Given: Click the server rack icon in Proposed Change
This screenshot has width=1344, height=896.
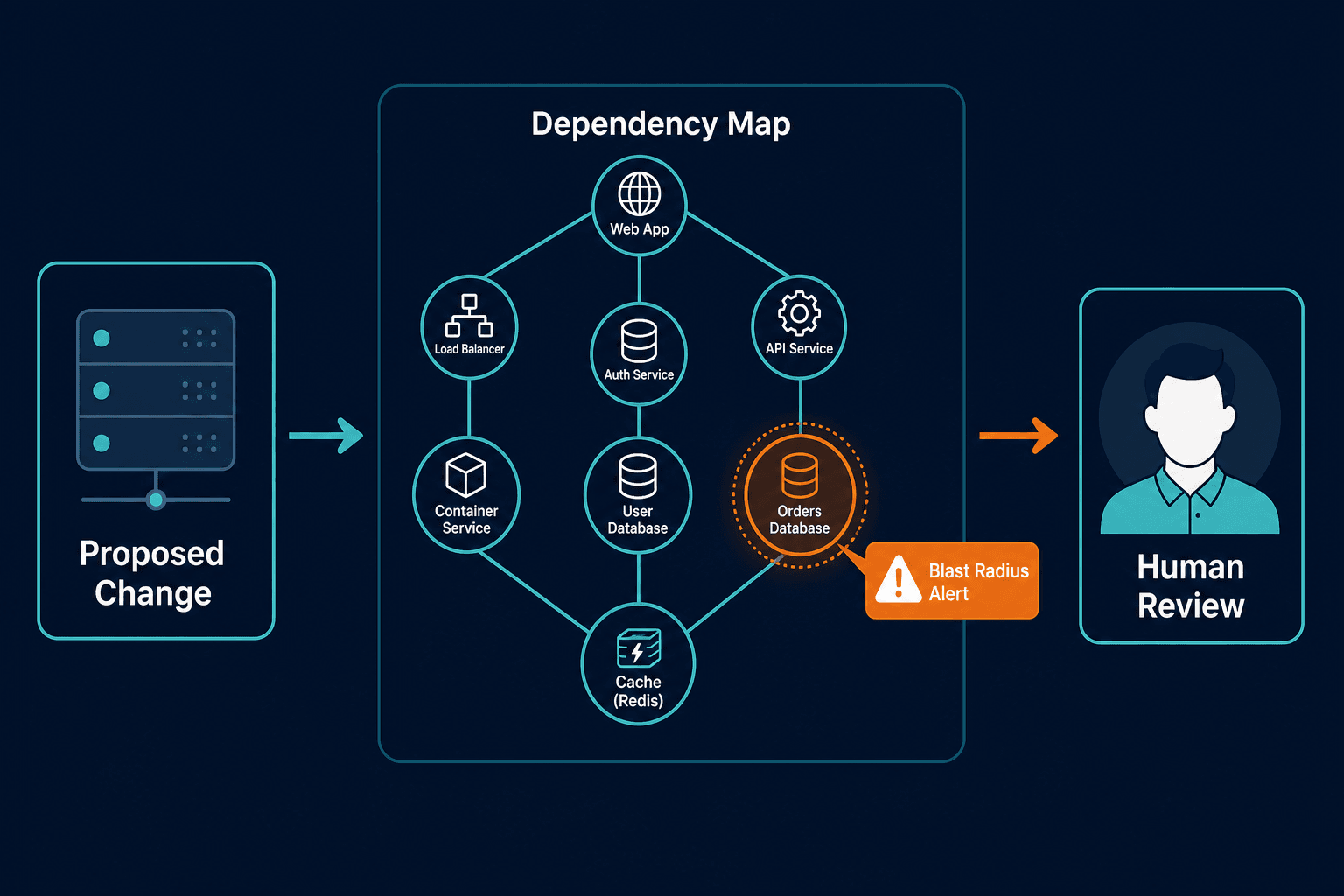Looking at the screenshot, I should [x=156, y=409].
